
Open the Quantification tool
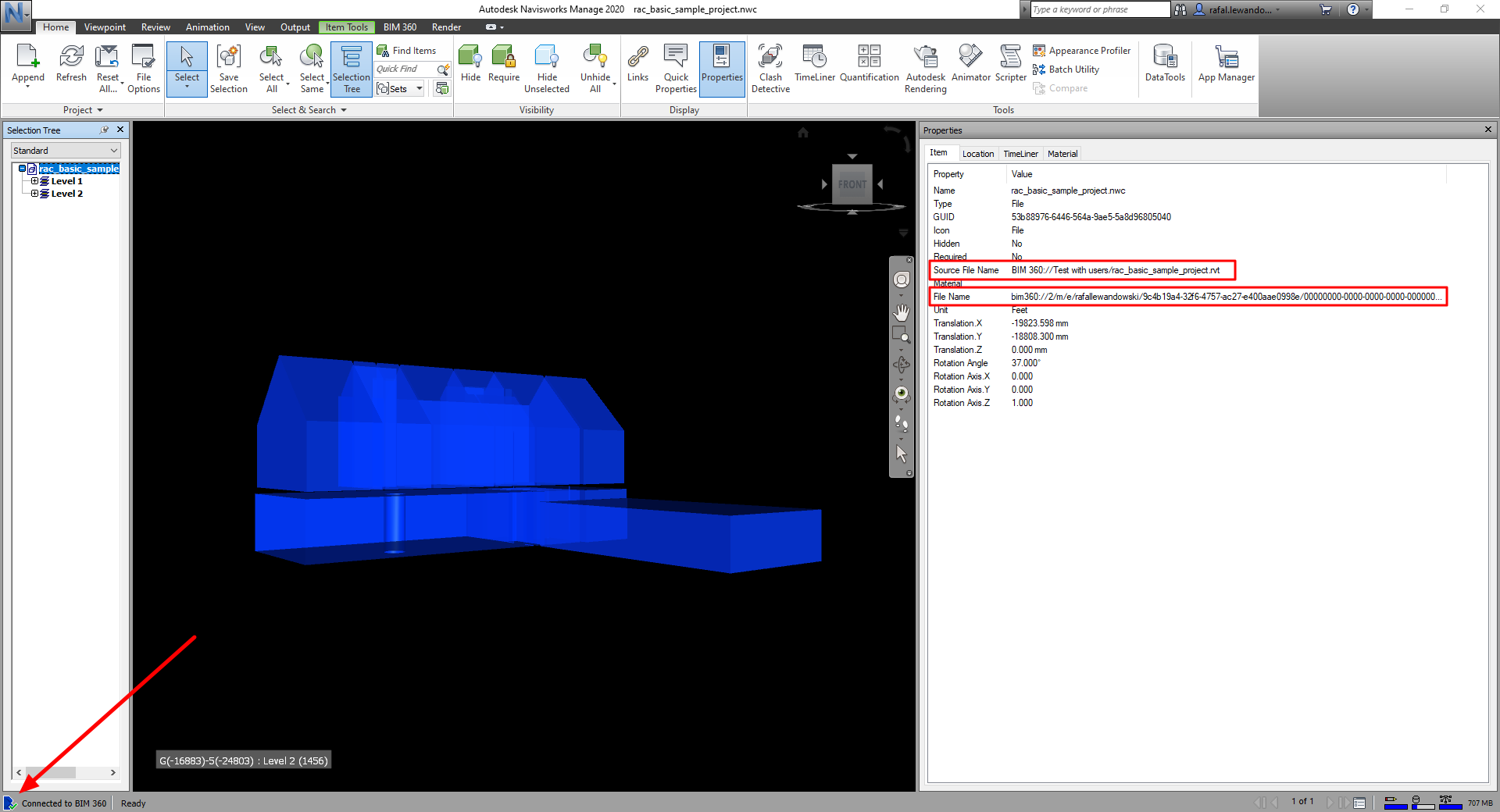pyautogui.click(x=870, y=64)
